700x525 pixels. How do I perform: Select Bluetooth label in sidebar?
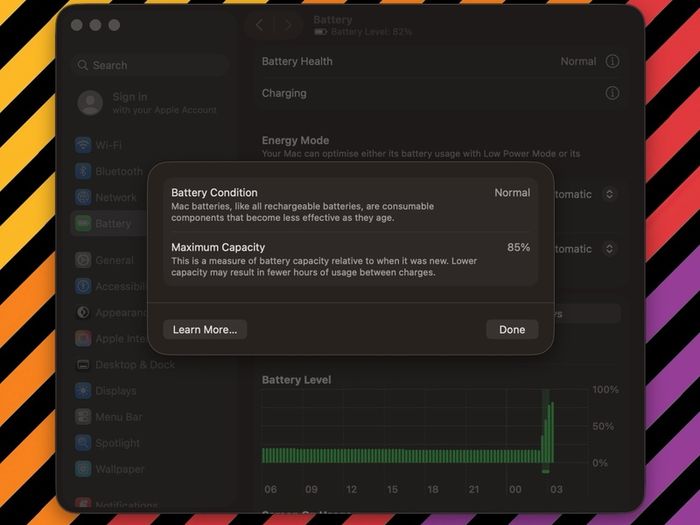pyautogui.click(x=119, y=171)
